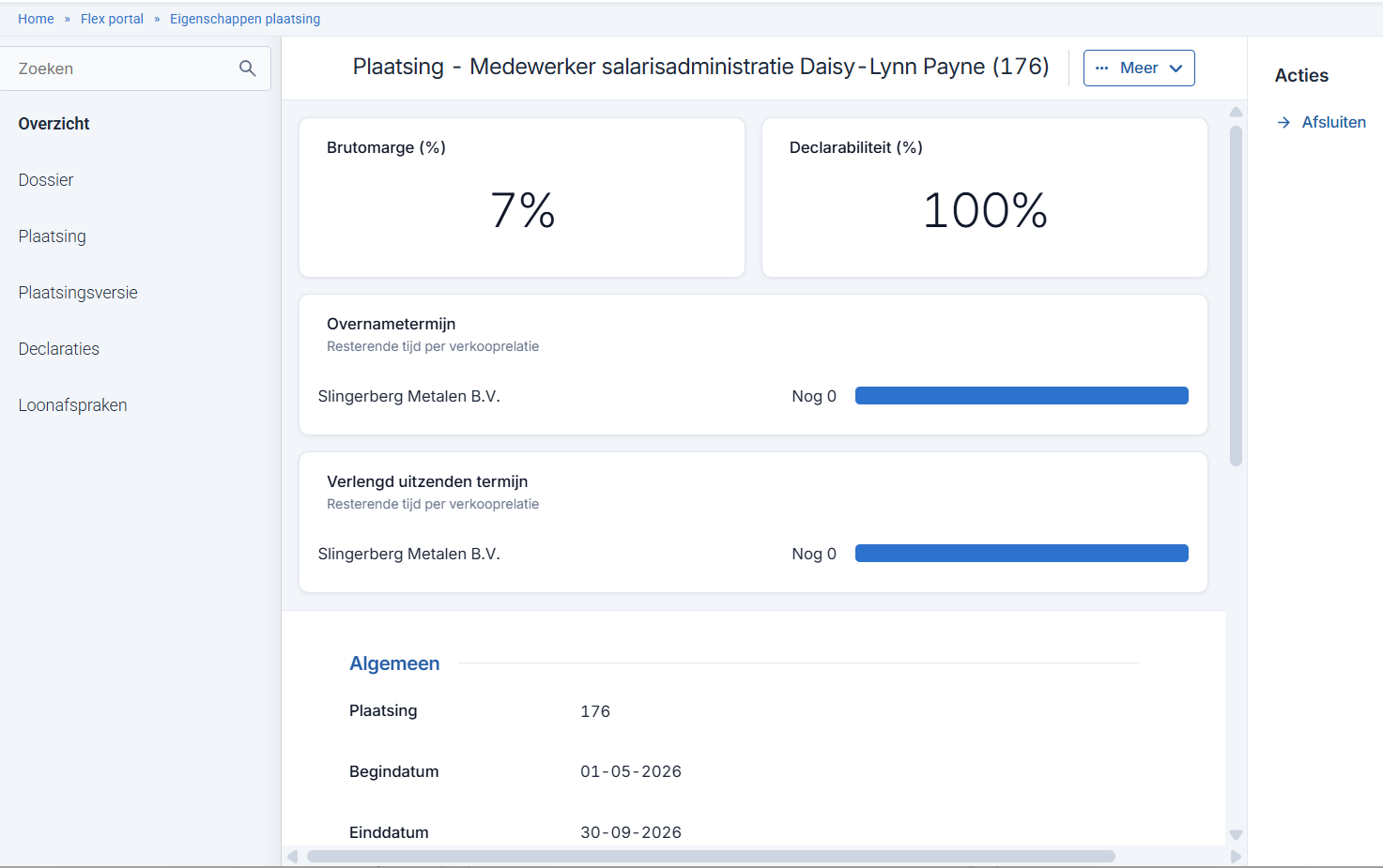Image resolution: width=1383 pixels, height=868 pixels.
Task: Click the three-dots icon in Meer button
Action: click(x=1102, y=69)
